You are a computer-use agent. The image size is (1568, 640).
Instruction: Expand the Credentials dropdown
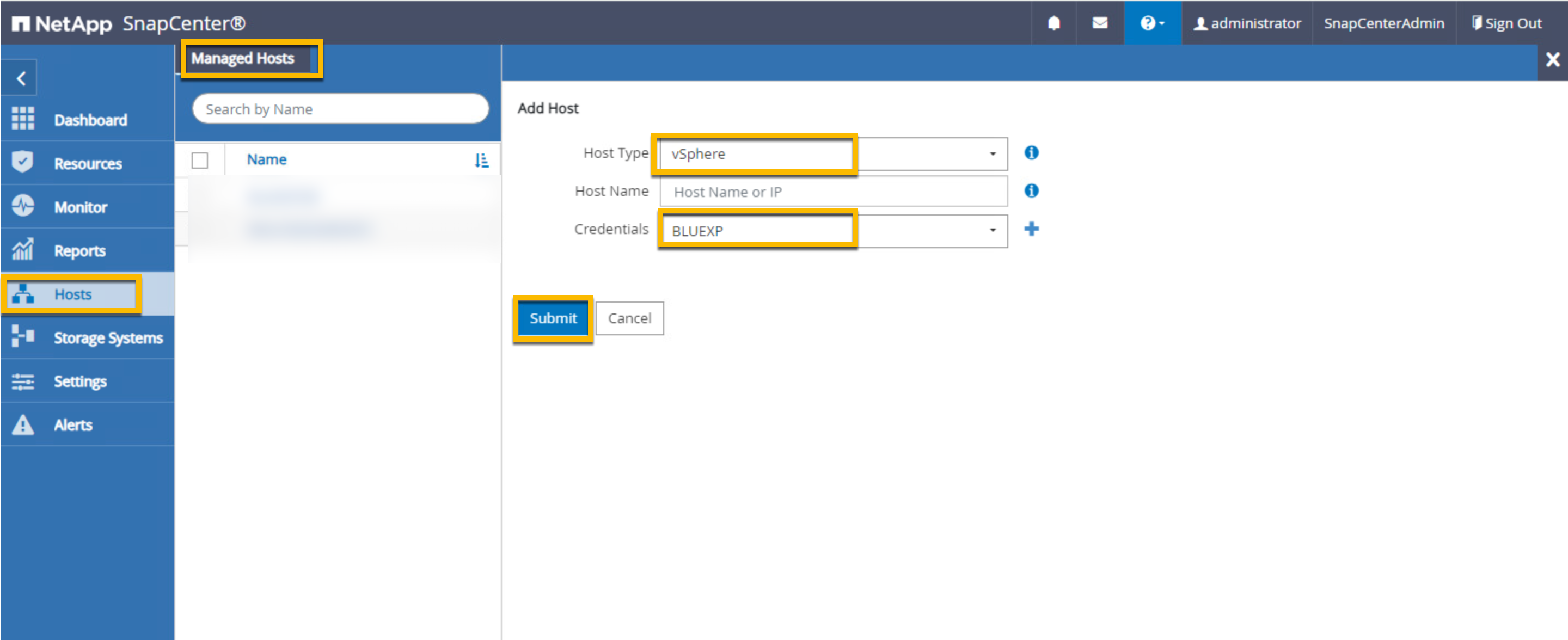[992, 231]
